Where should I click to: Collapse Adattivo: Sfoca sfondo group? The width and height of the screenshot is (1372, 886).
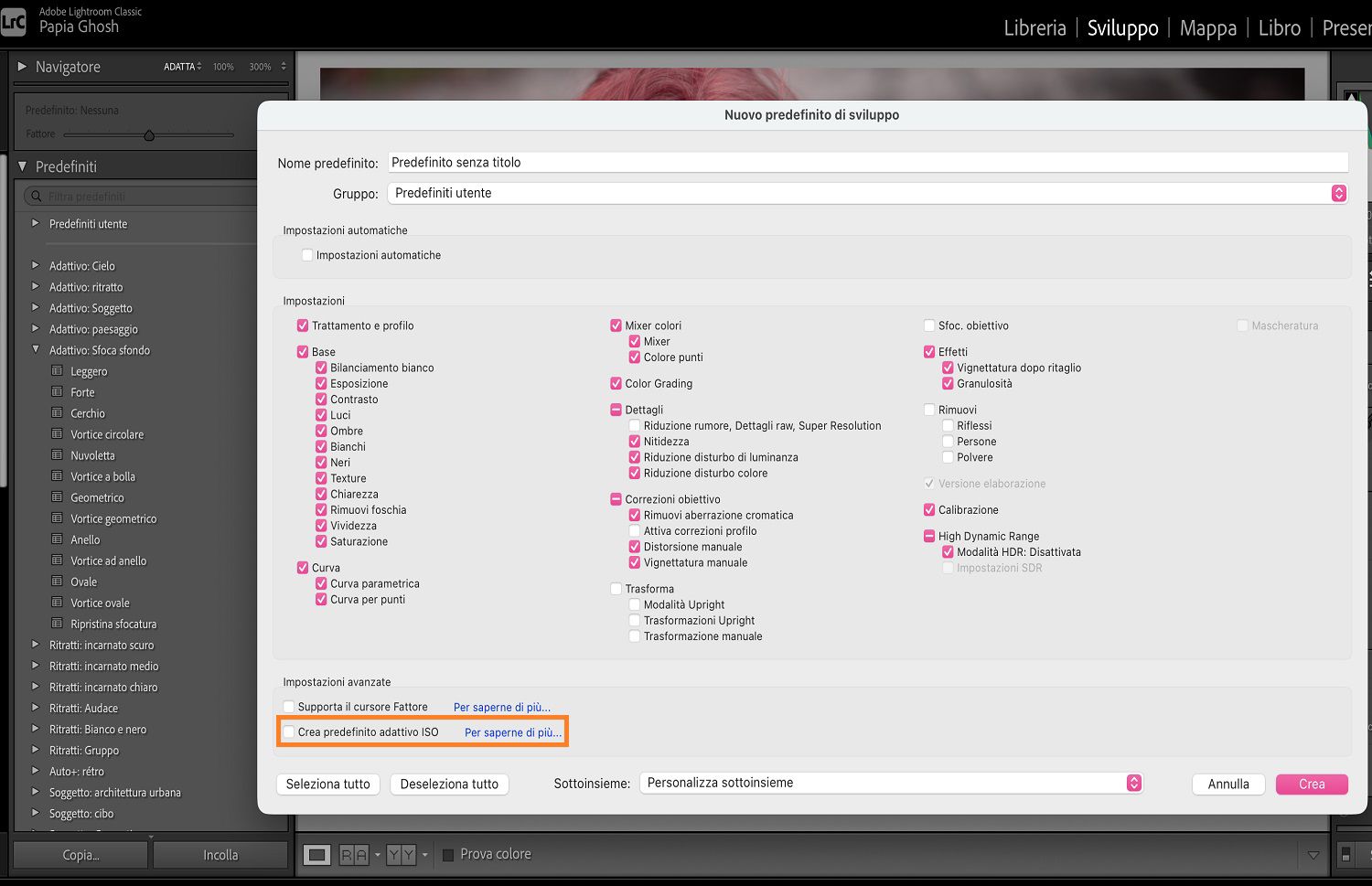coord(36,350)
